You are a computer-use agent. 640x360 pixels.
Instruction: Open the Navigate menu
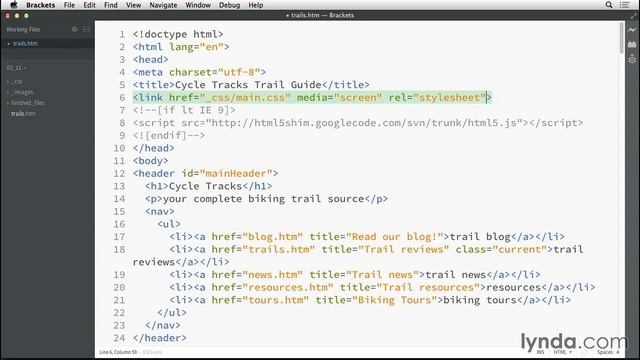point(163,5)
